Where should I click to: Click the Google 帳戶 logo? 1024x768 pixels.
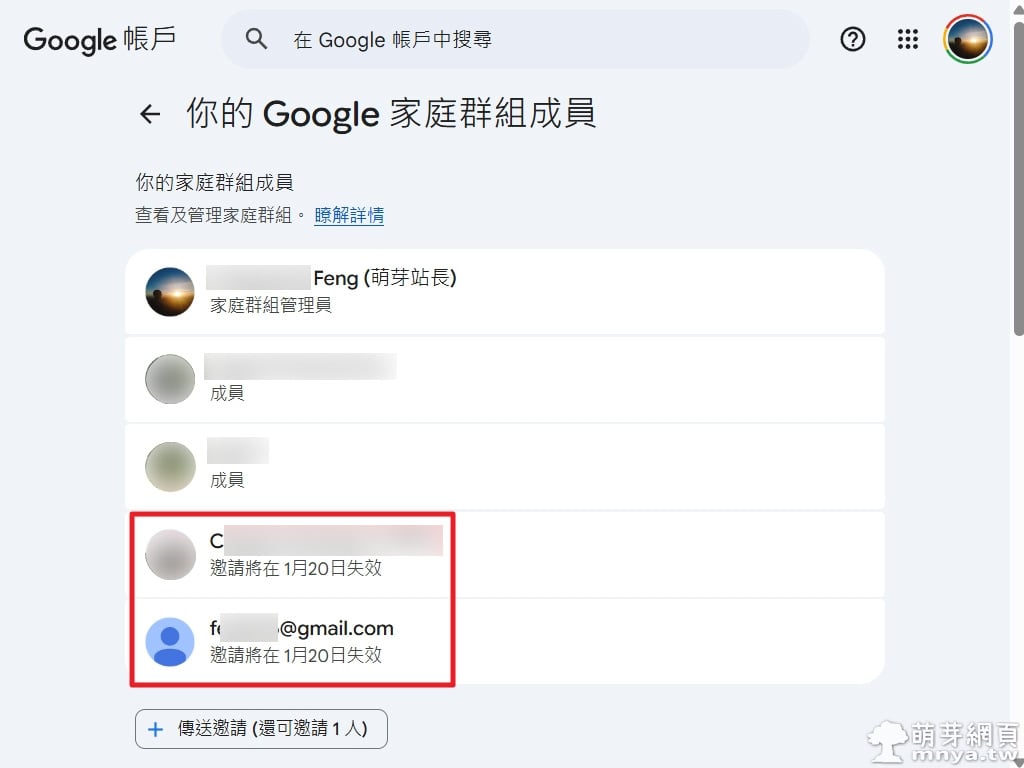(100, 39)
